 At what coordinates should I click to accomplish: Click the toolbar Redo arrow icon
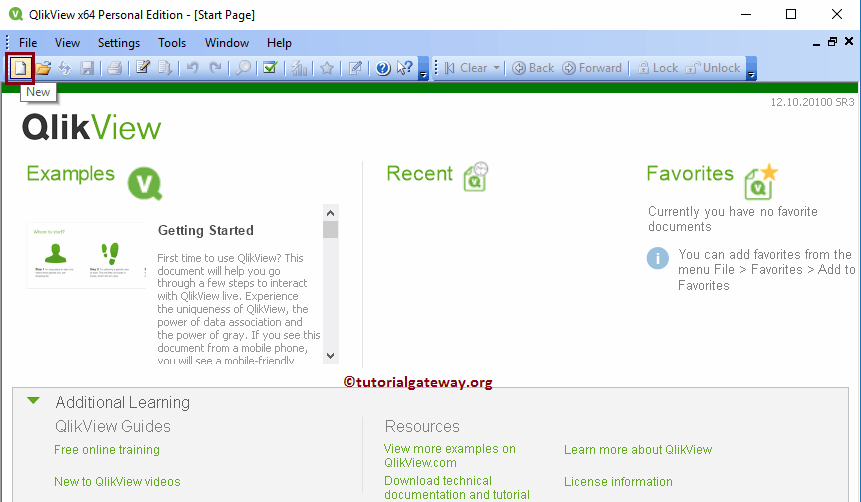tap(215, 68)
